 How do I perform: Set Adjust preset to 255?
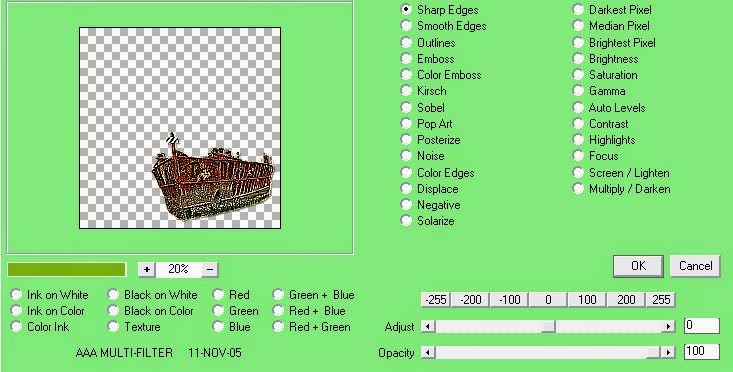[x=661, y=300]
